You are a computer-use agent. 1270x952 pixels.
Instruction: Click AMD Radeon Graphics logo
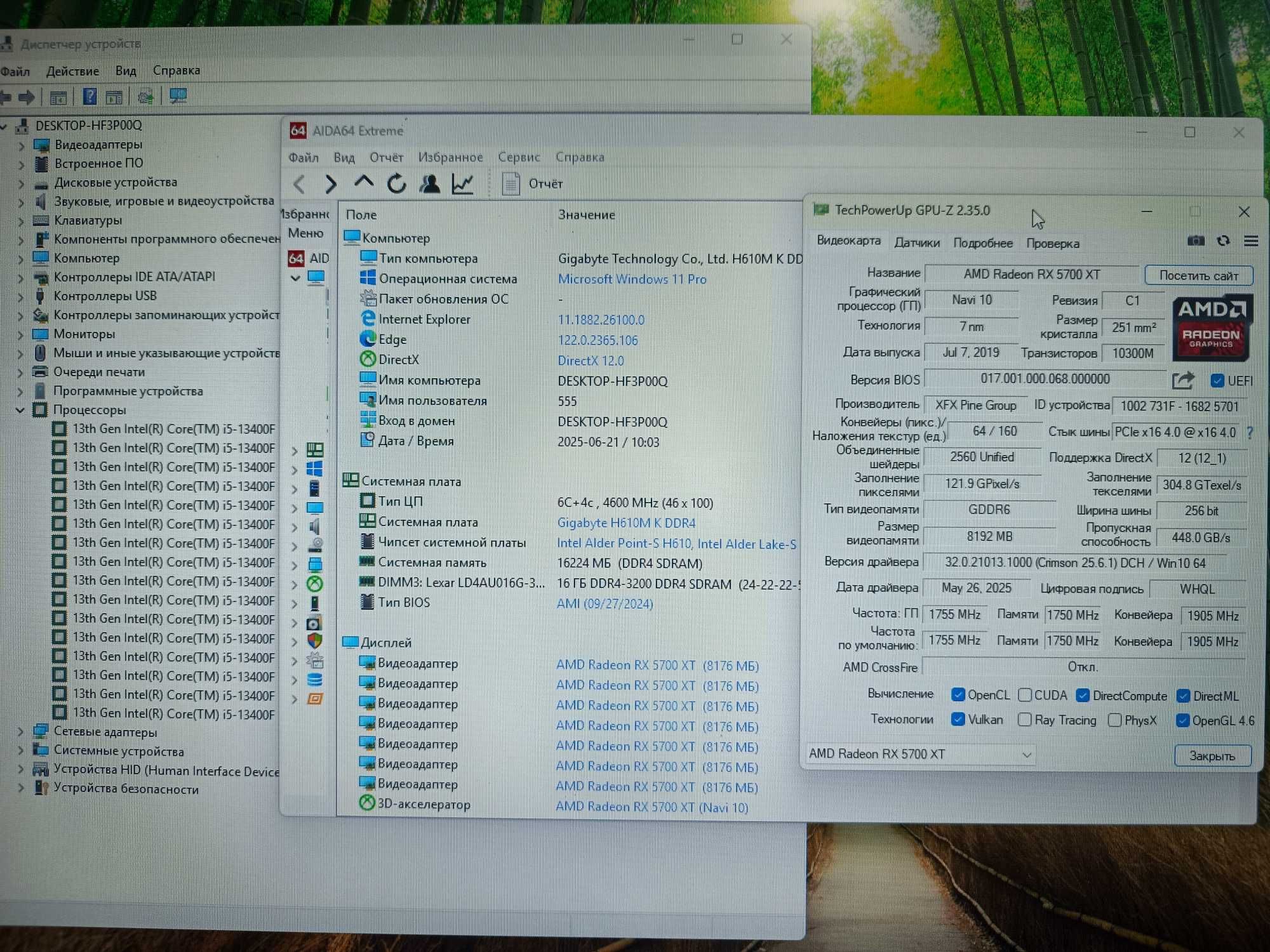[x=1212, y=327]
